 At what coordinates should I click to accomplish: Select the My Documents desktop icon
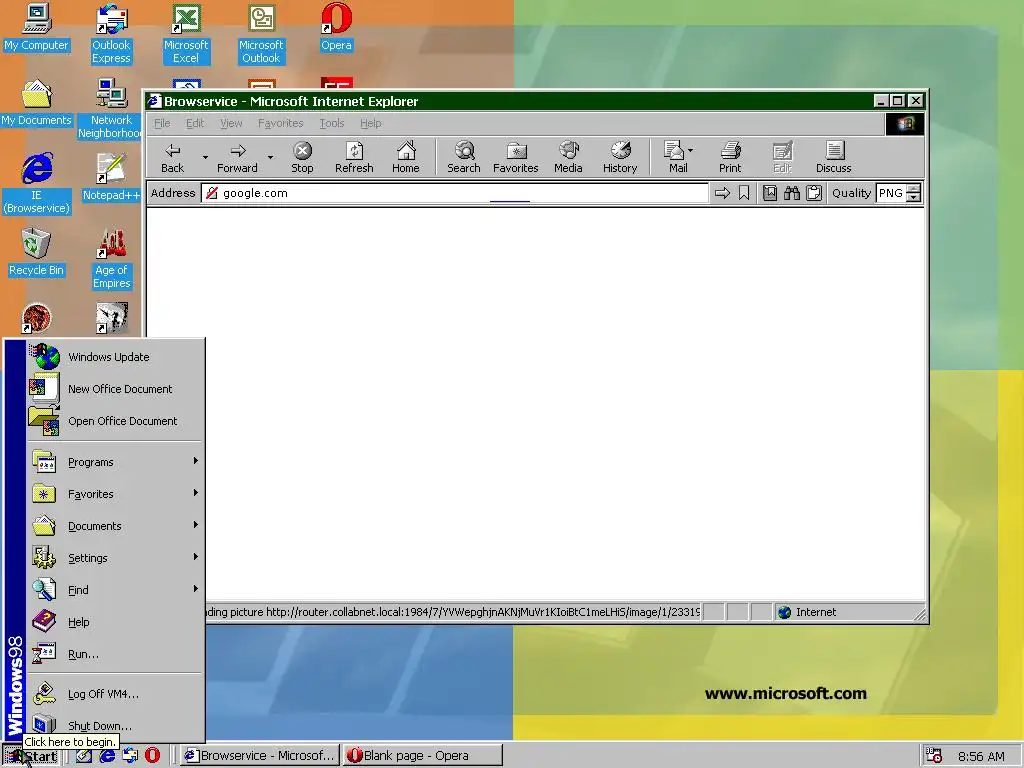tap(36, 103)
